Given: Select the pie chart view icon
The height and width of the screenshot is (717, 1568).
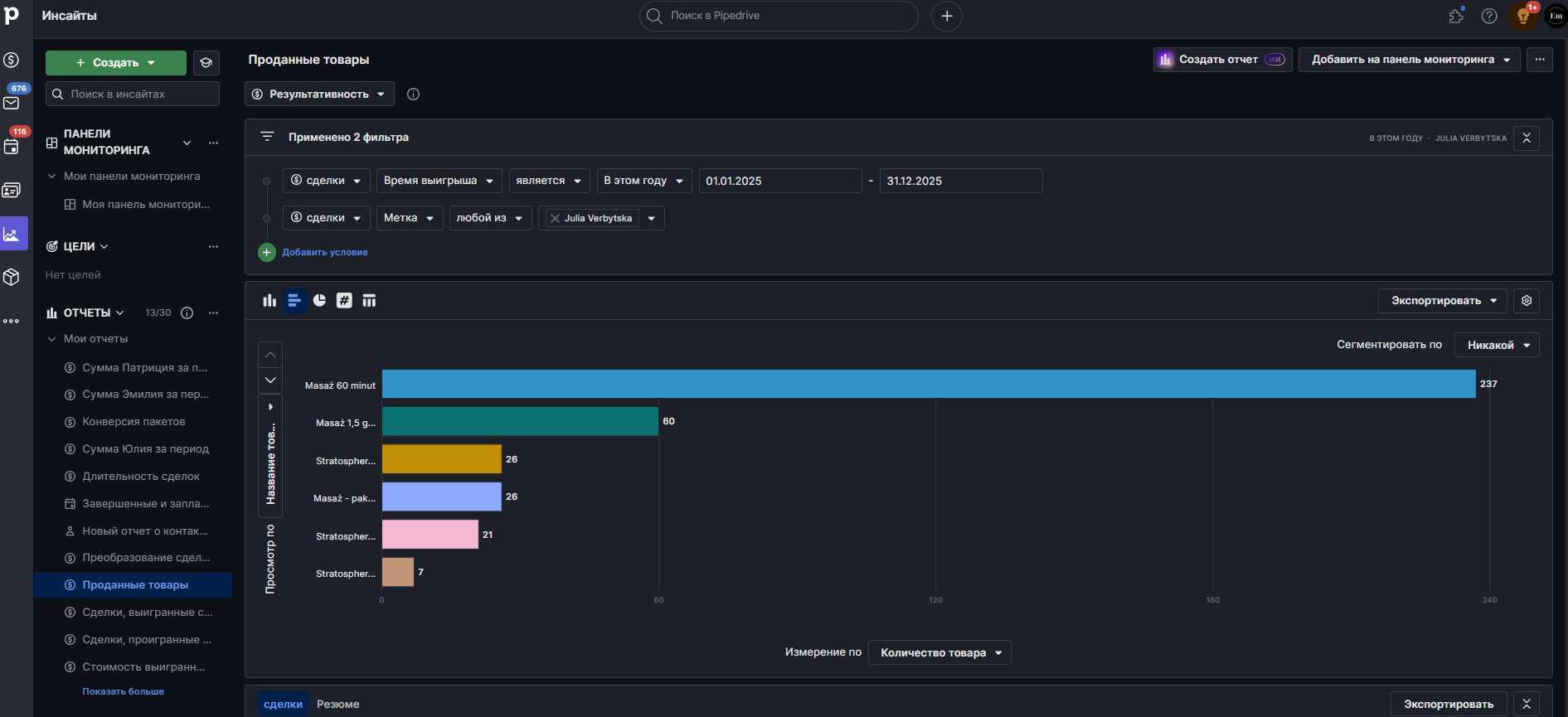Looking at the screenshot, I should 319,300.
